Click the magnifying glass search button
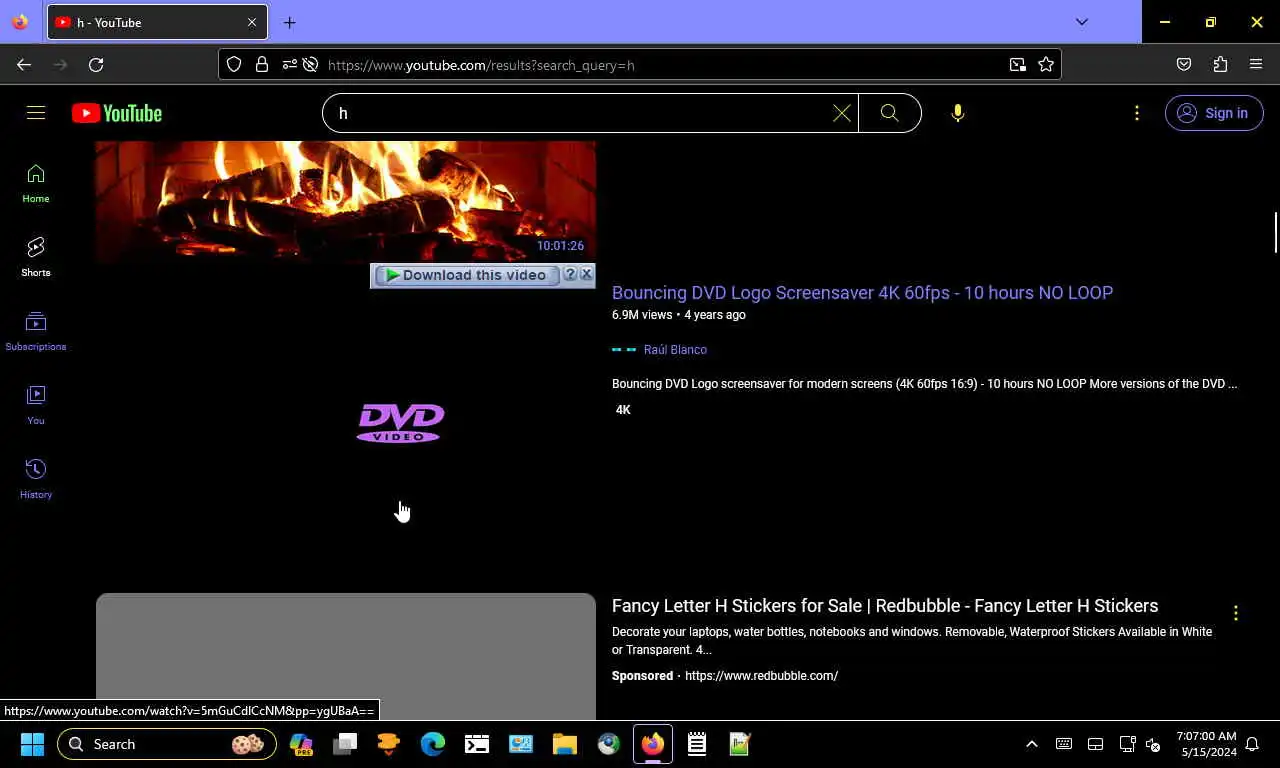The image size is (1280, 768). (889, 113)
